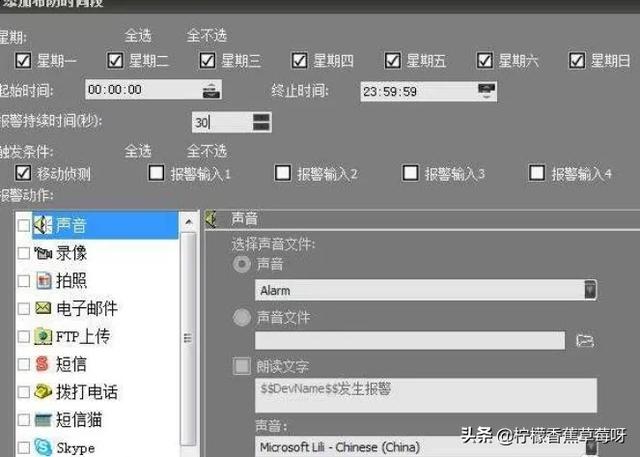Screen dimensions: 640x457
Task: Adjust the 终止时间 spinner arrows
Action: click(x=486, y=91)
